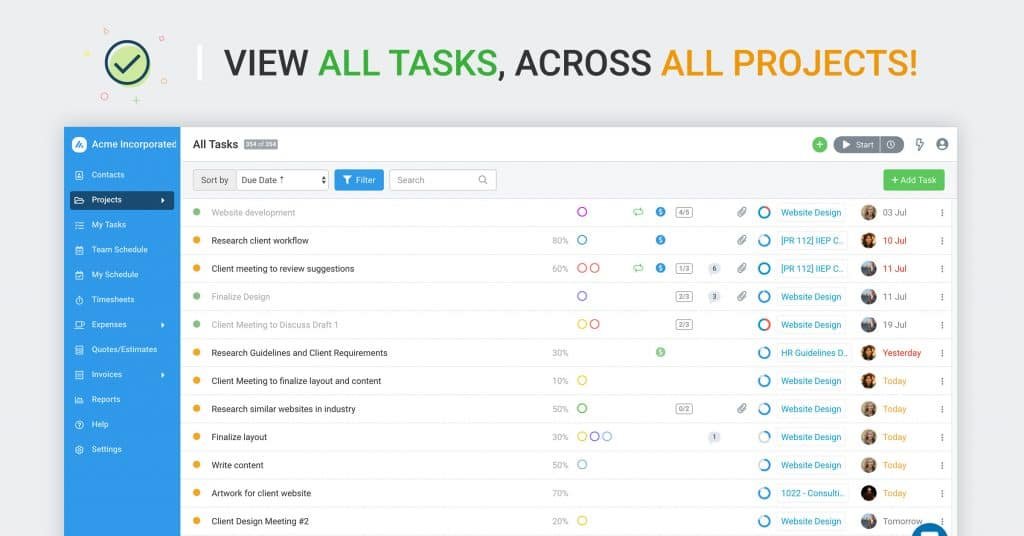The height and width of the screenshot is (536, 1024).
Task: Open the Due Date sort dropdown
Action: tap(283, 180)
